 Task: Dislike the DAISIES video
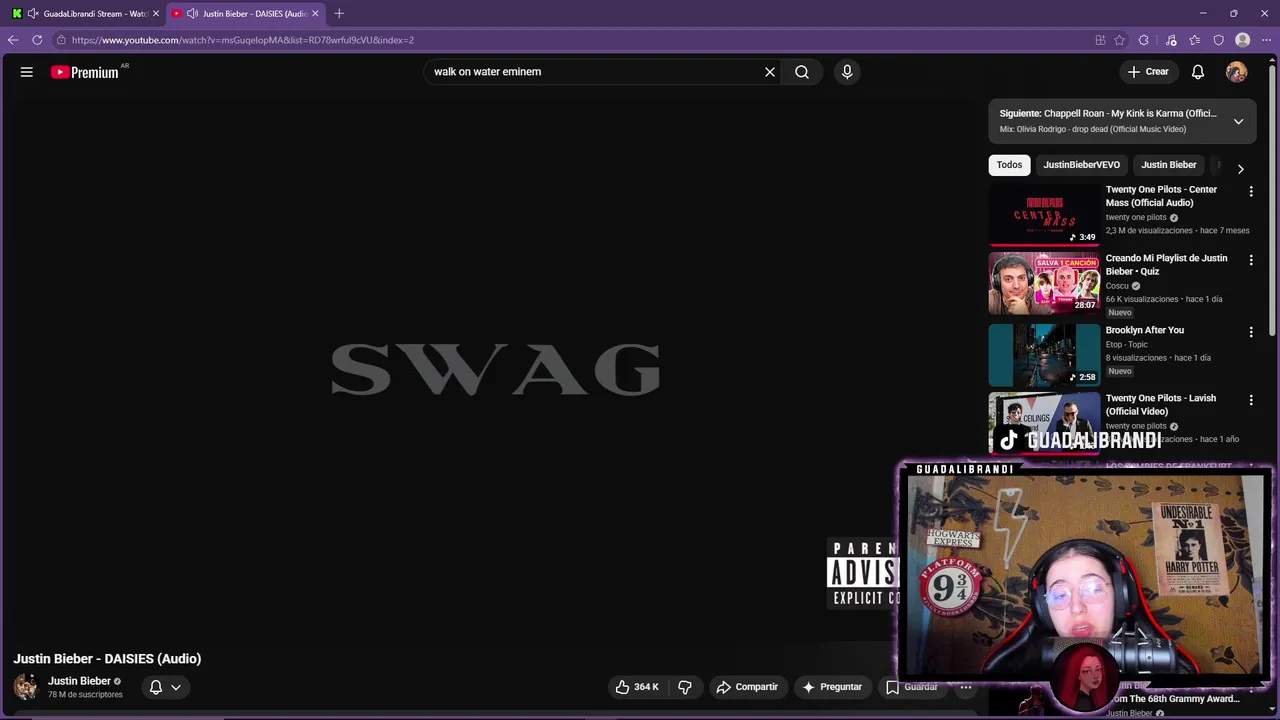pos(685,687)
